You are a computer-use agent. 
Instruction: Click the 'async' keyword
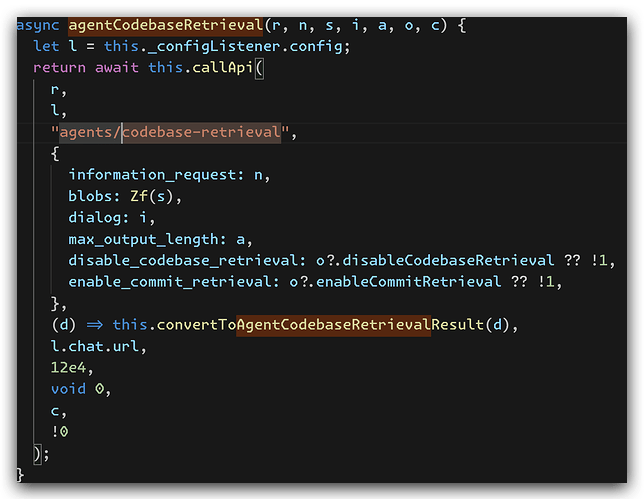click(x=38, y=25)
